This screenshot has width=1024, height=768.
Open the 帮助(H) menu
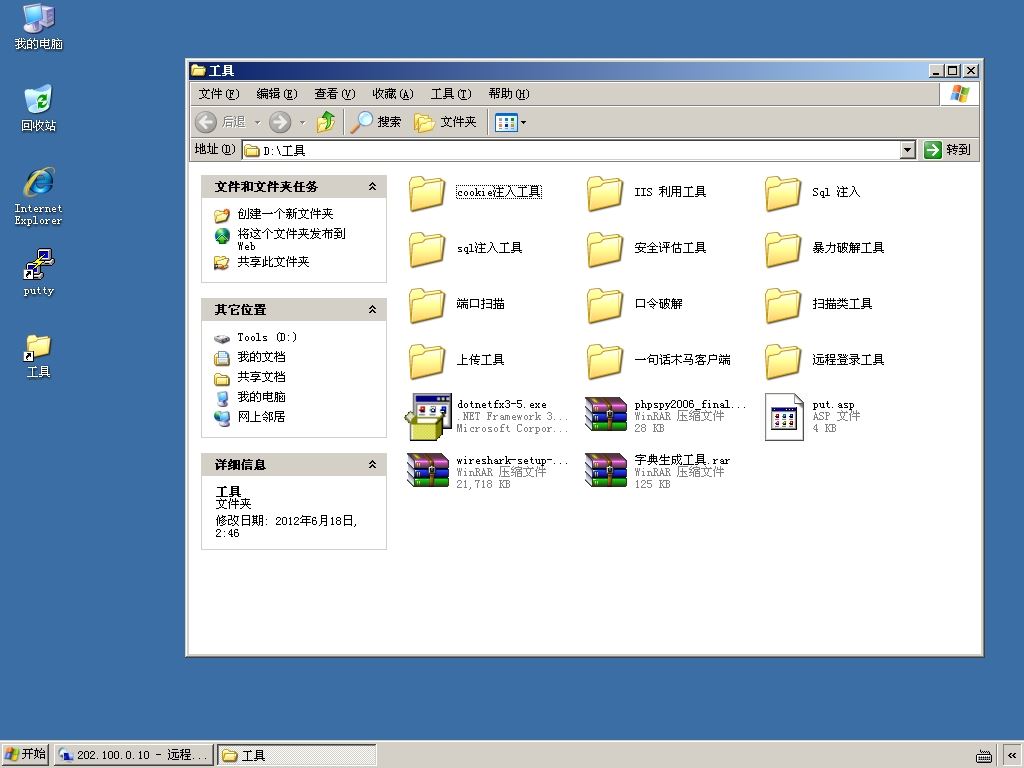pyautogui.click(x=509, y=94)
